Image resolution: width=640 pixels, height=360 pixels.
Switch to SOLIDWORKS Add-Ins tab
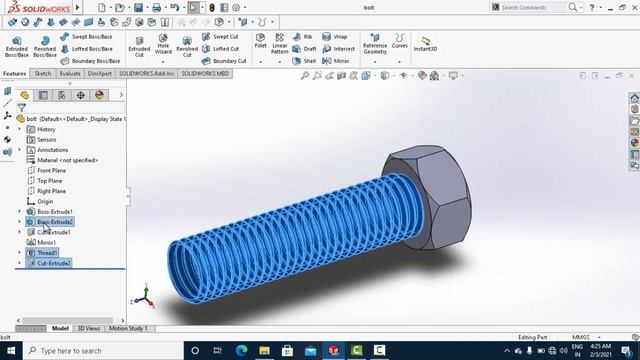point(147,73)
